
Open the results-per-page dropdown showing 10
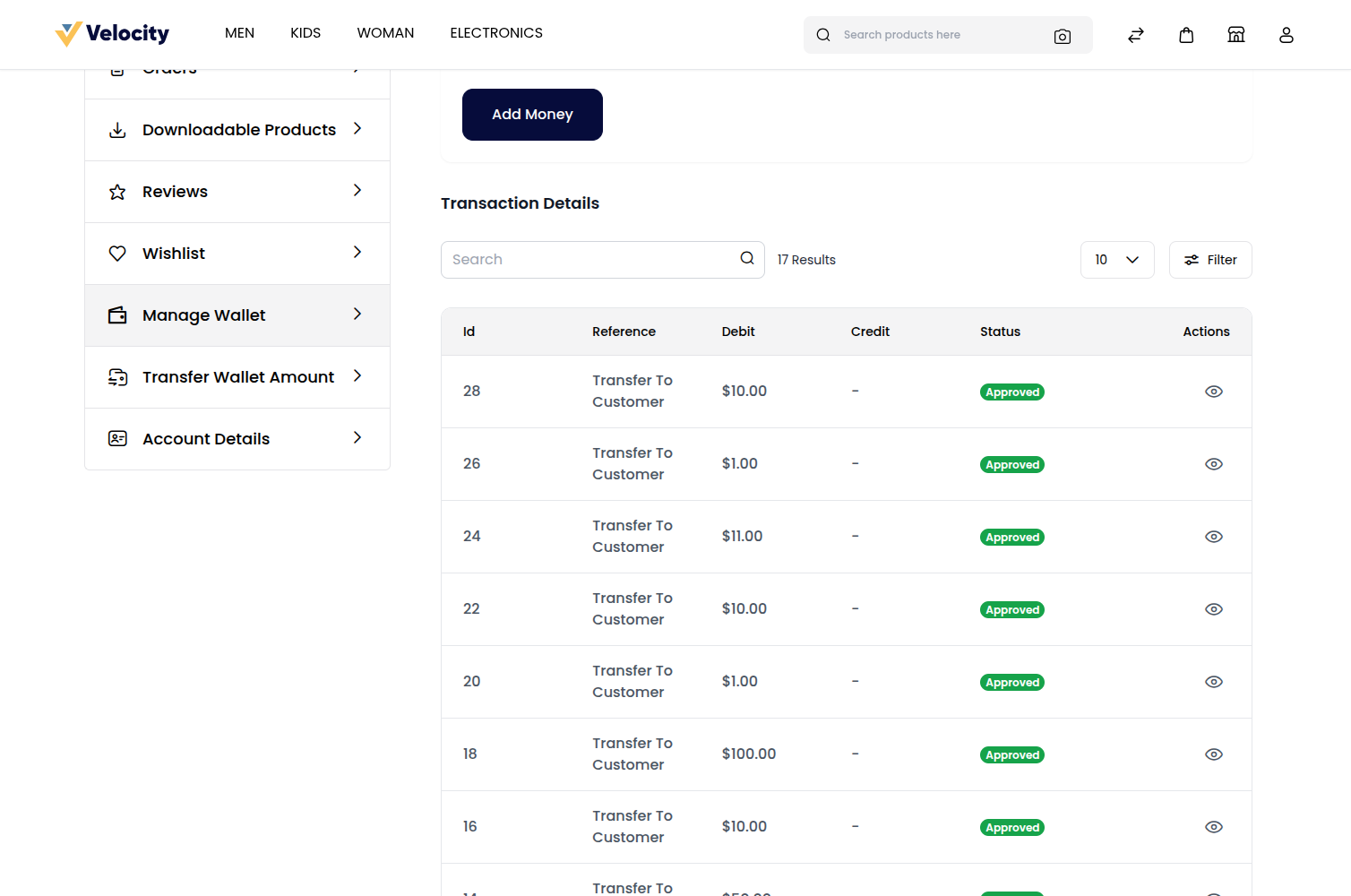(x=1117, y=259)
